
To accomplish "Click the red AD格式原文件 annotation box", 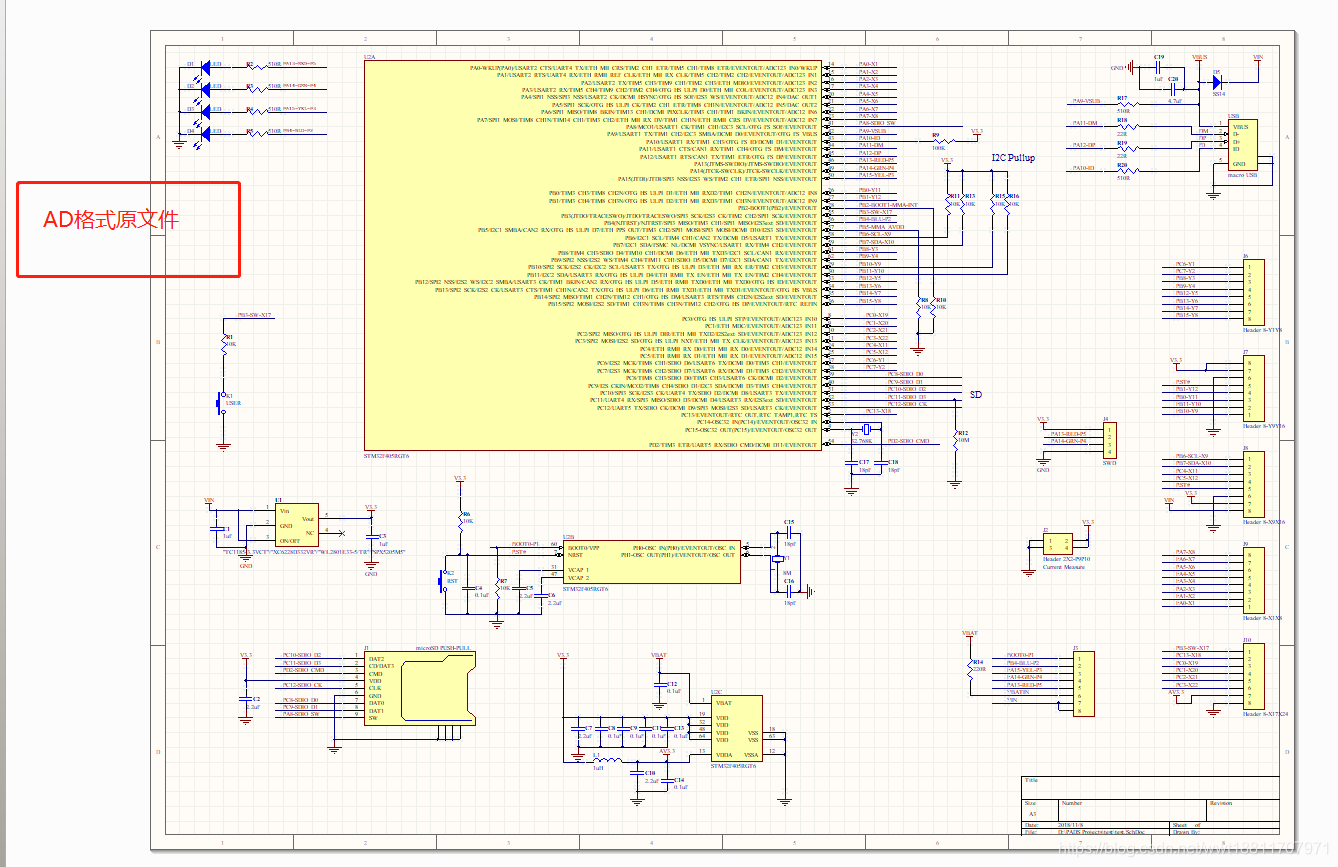I will coord(128,229).
